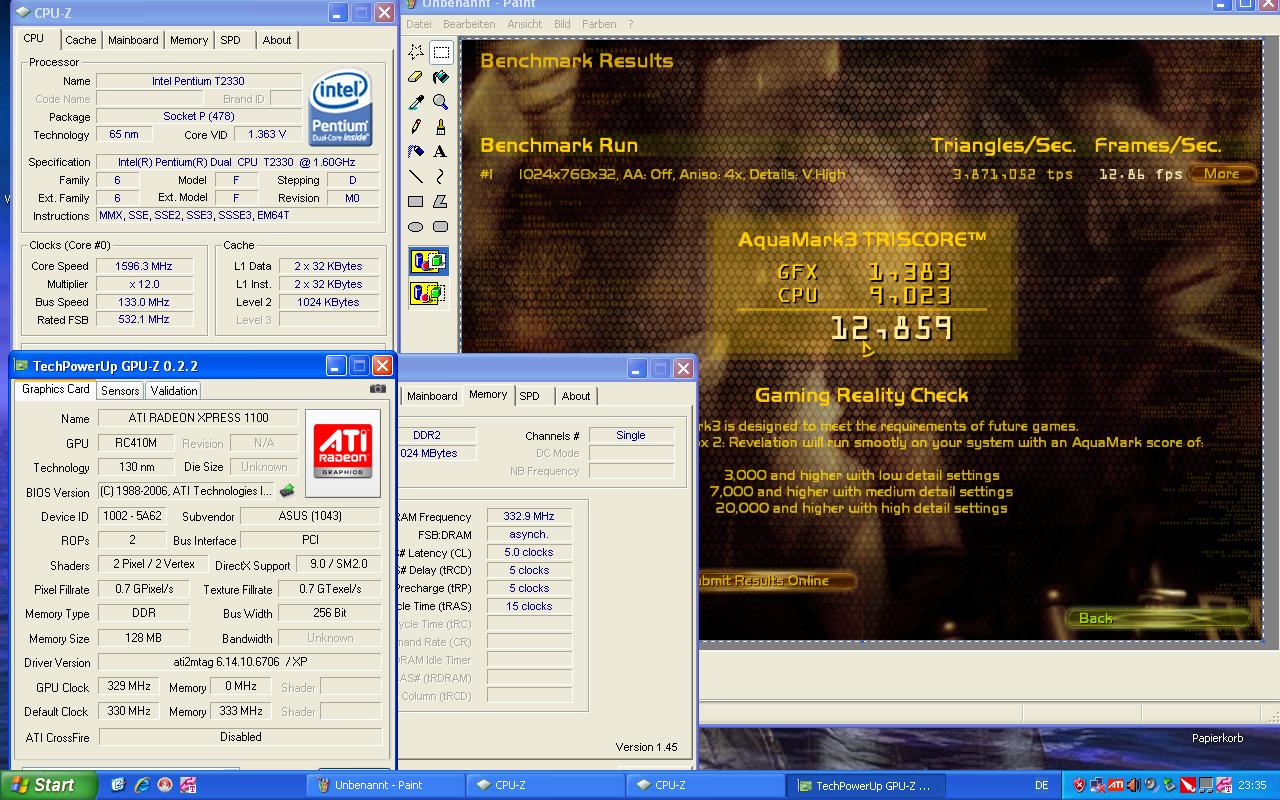The width and height of the screenshot is (1280, 800).
Task: Open About tab in the CPU-Z Memory window
Action: [576, 396]
